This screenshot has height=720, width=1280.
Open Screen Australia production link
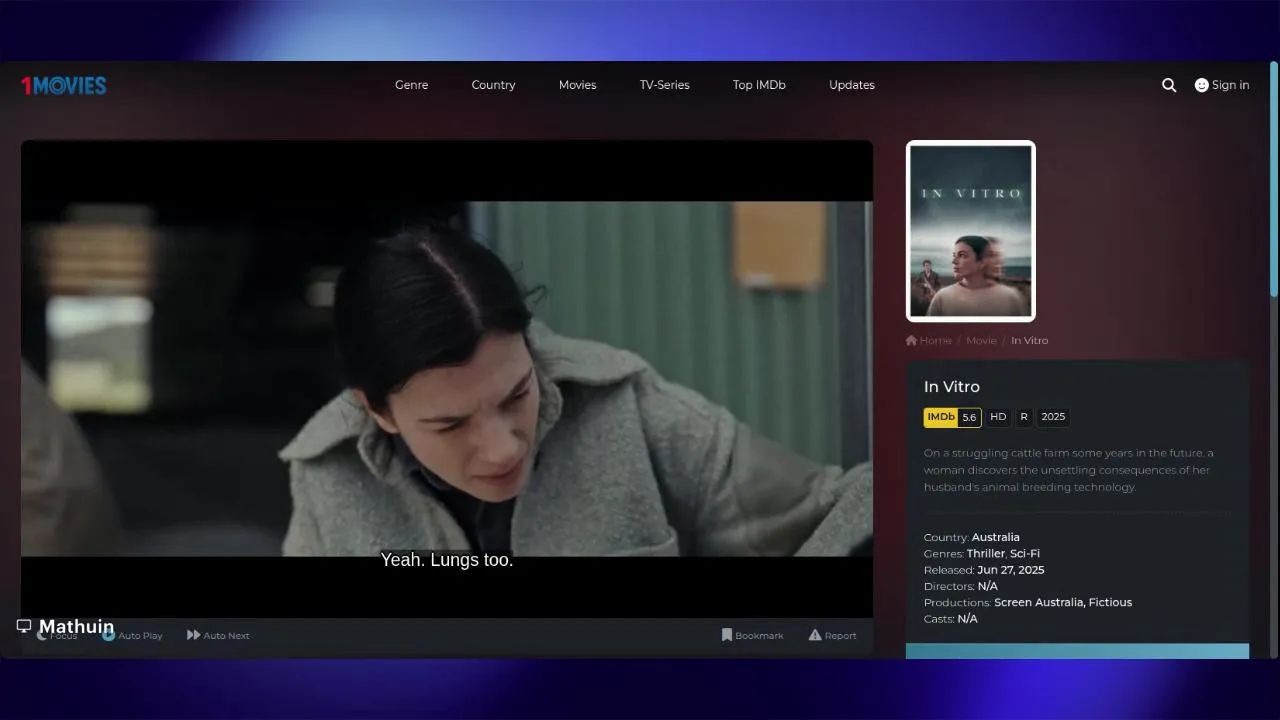(1039, 602)
